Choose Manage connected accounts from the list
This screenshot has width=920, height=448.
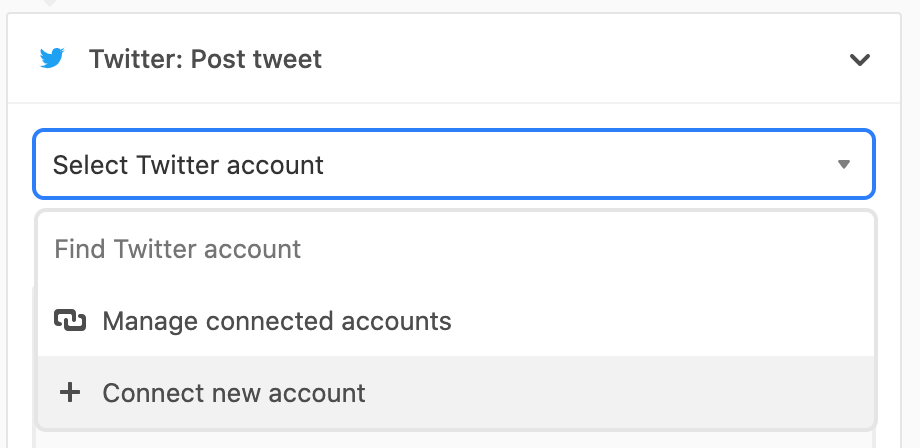(276, 321)
